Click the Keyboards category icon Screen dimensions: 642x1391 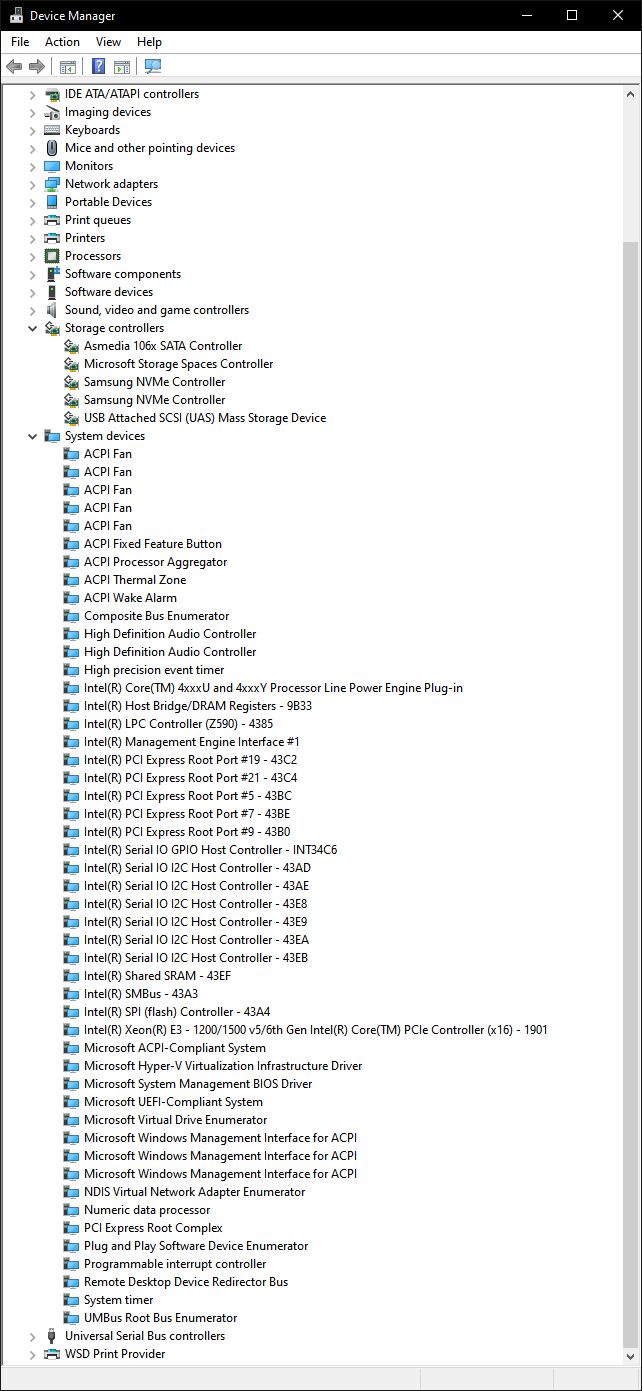coord(52,130)
